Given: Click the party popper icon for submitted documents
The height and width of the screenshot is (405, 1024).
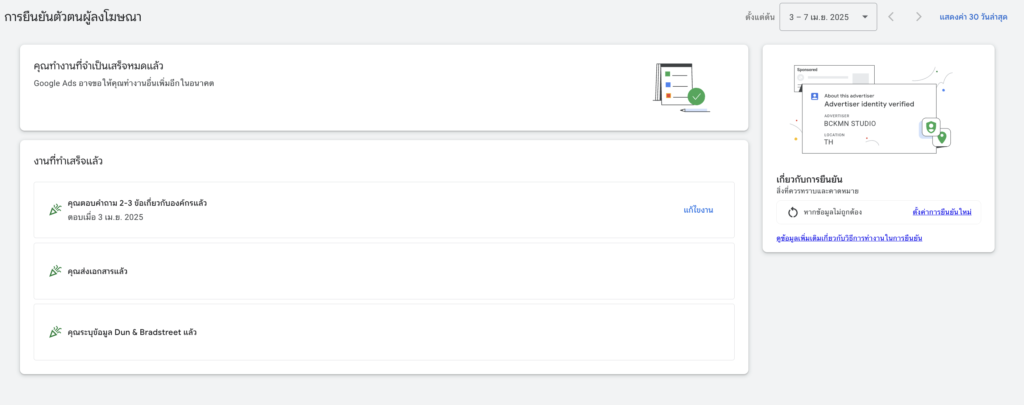Looking at the screenshot, I should pos(56,271).
